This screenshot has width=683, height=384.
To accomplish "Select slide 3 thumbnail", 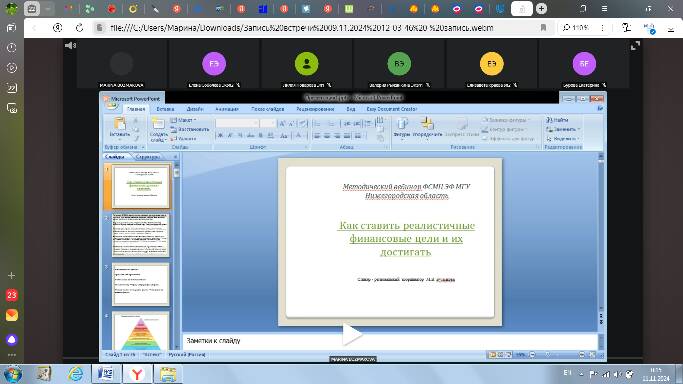I will point(141,284).
